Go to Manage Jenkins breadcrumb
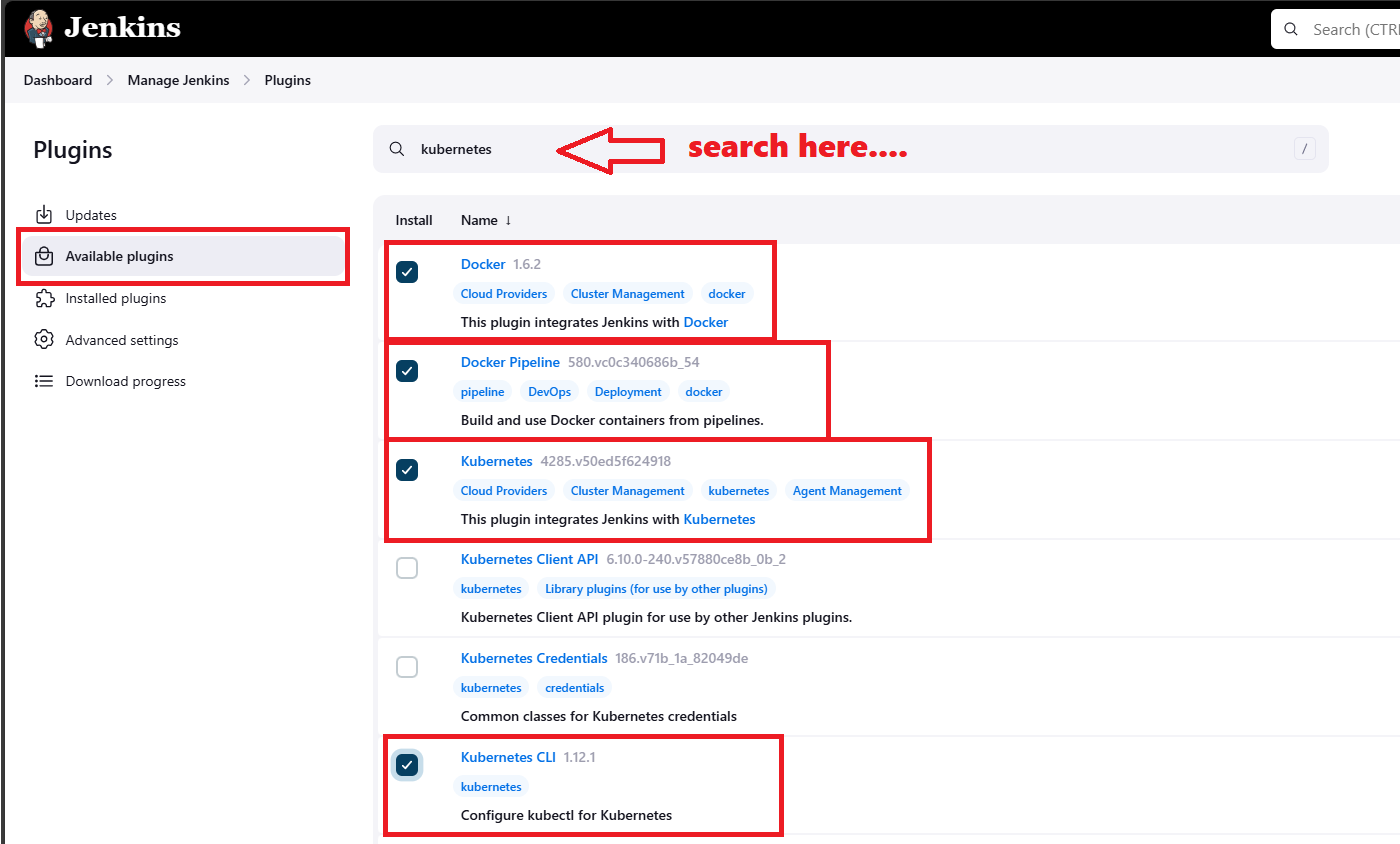 point(178,80)
